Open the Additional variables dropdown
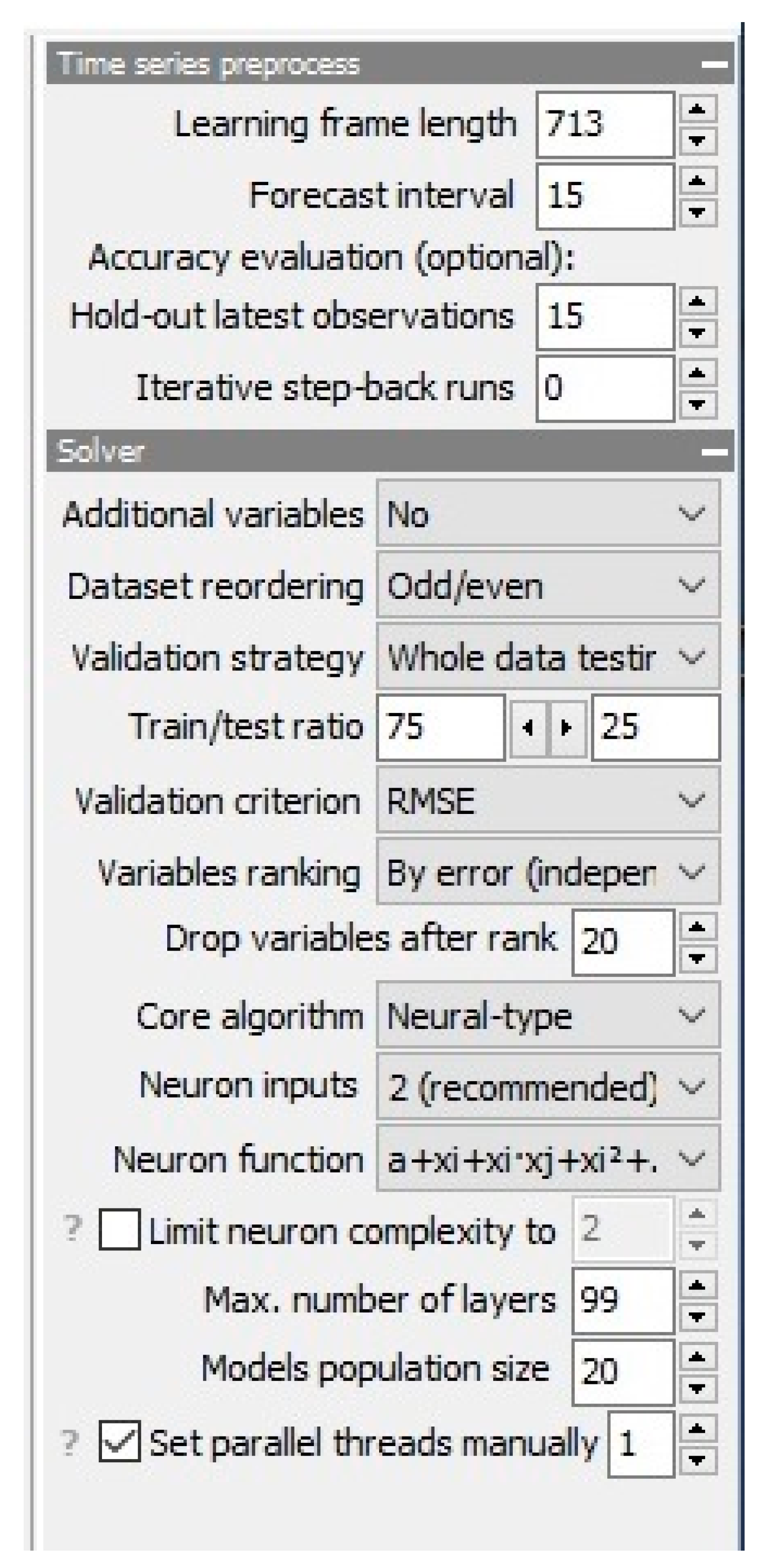 click(548, 514)
